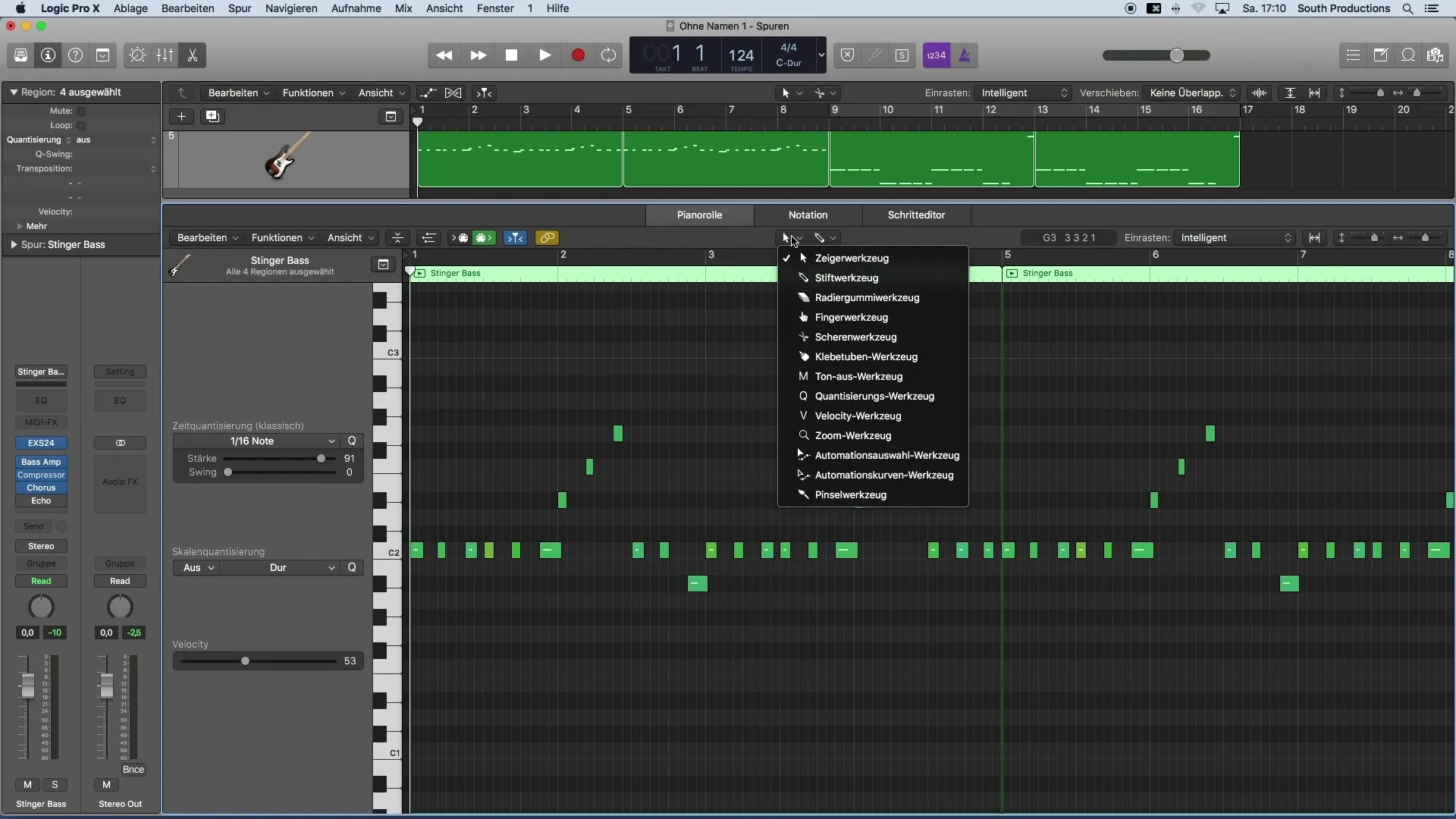Click the Stop transport button
The width and height of the screenshot is (1456, 819).
coord(512,55)
